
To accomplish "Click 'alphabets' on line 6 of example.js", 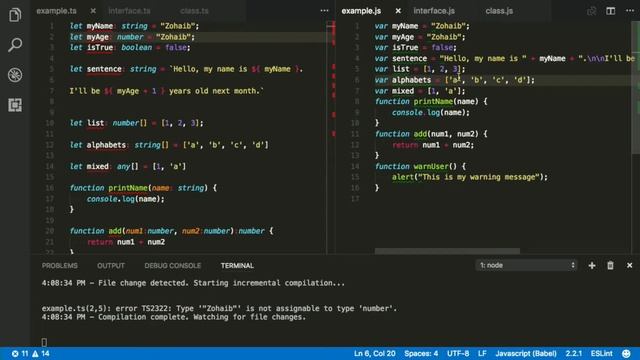I will pos(411,80).
